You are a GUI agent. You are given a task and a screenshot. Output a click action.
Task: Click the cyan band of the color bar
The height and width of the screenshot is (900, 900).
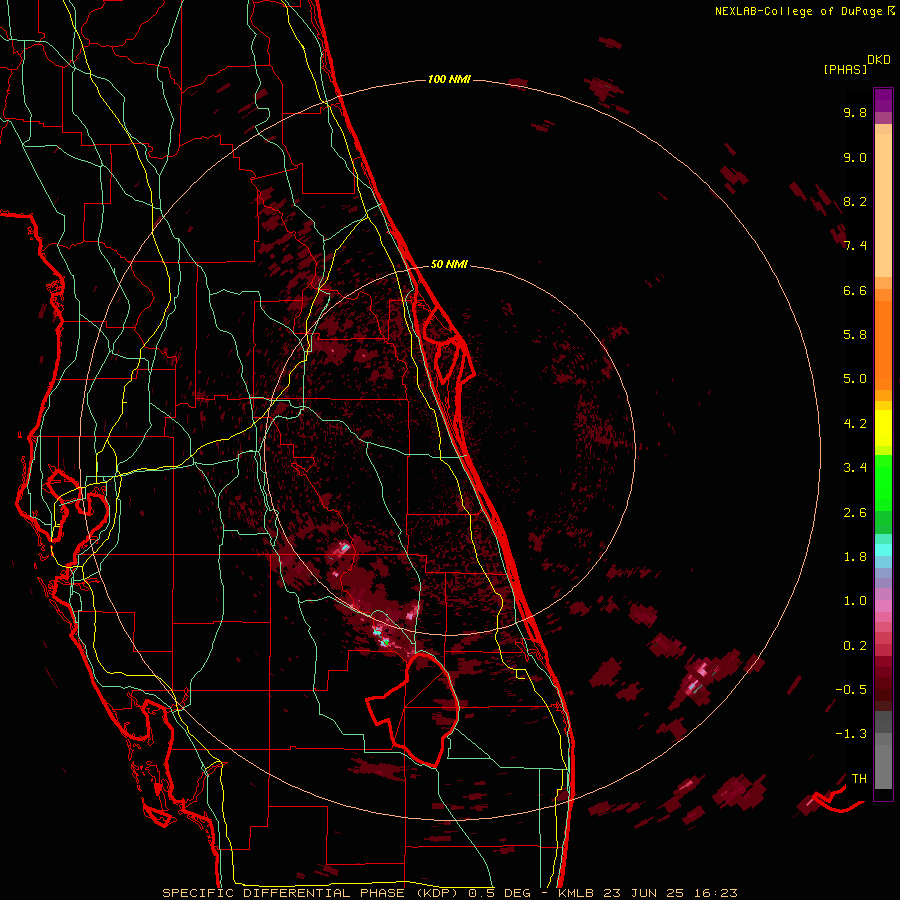coord(883,550)
